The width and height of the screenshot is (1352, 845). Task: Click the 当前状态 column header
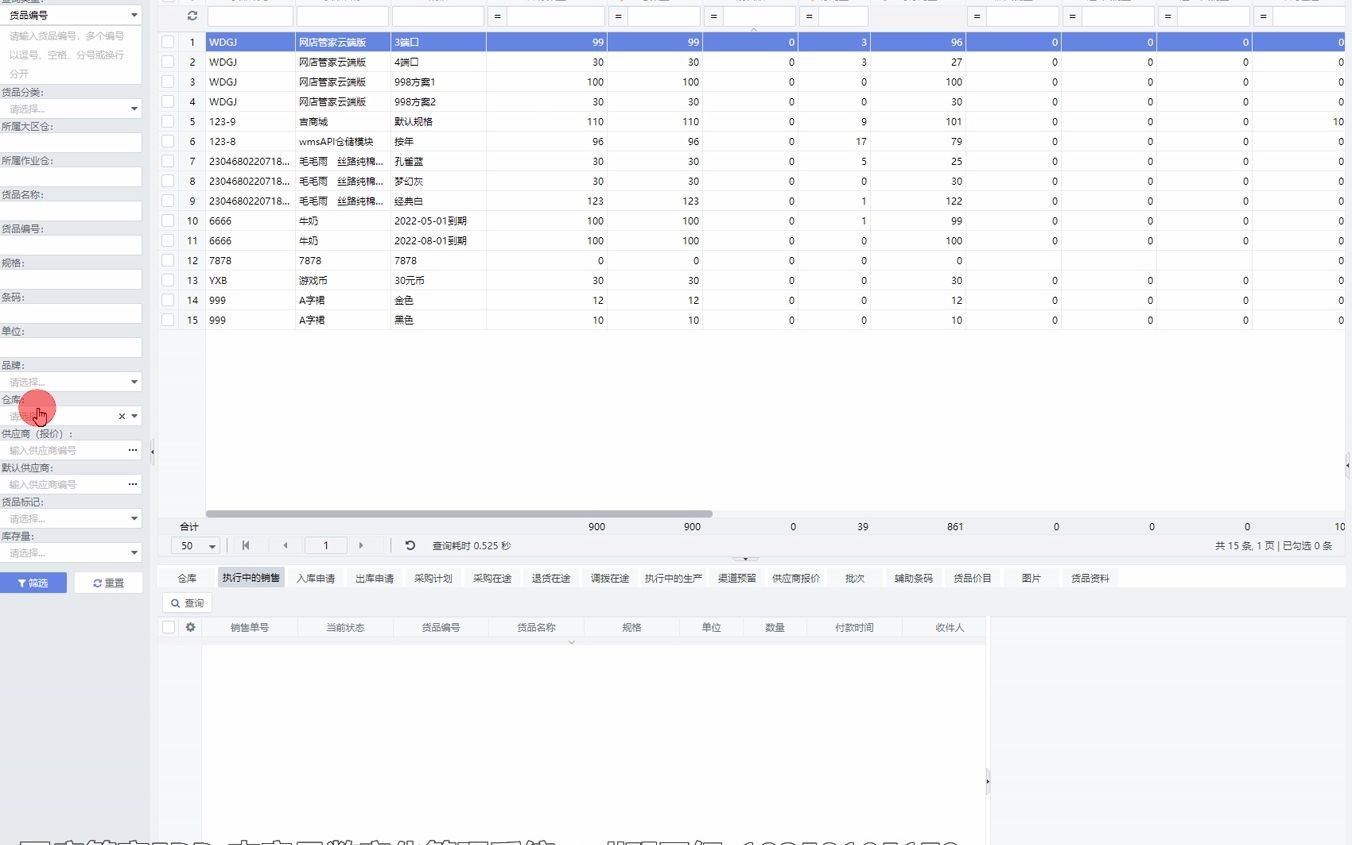(345, 627)
